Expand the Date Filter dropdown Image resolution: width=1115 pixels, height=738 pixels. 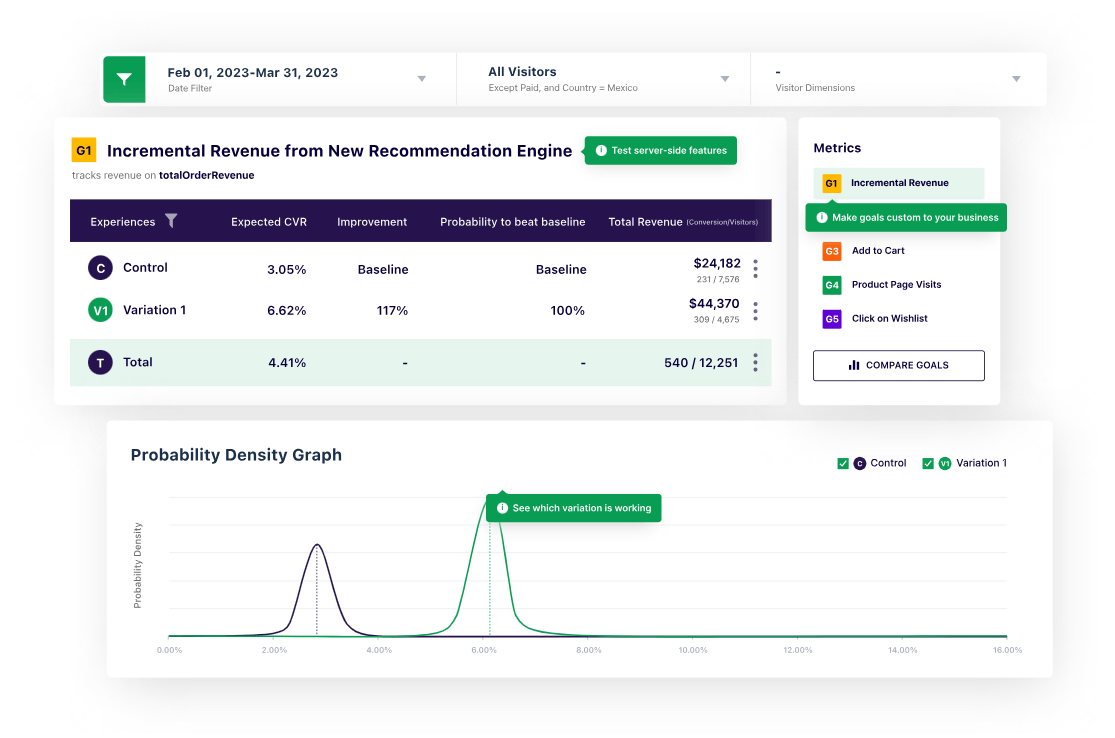[x=421, y=79]
